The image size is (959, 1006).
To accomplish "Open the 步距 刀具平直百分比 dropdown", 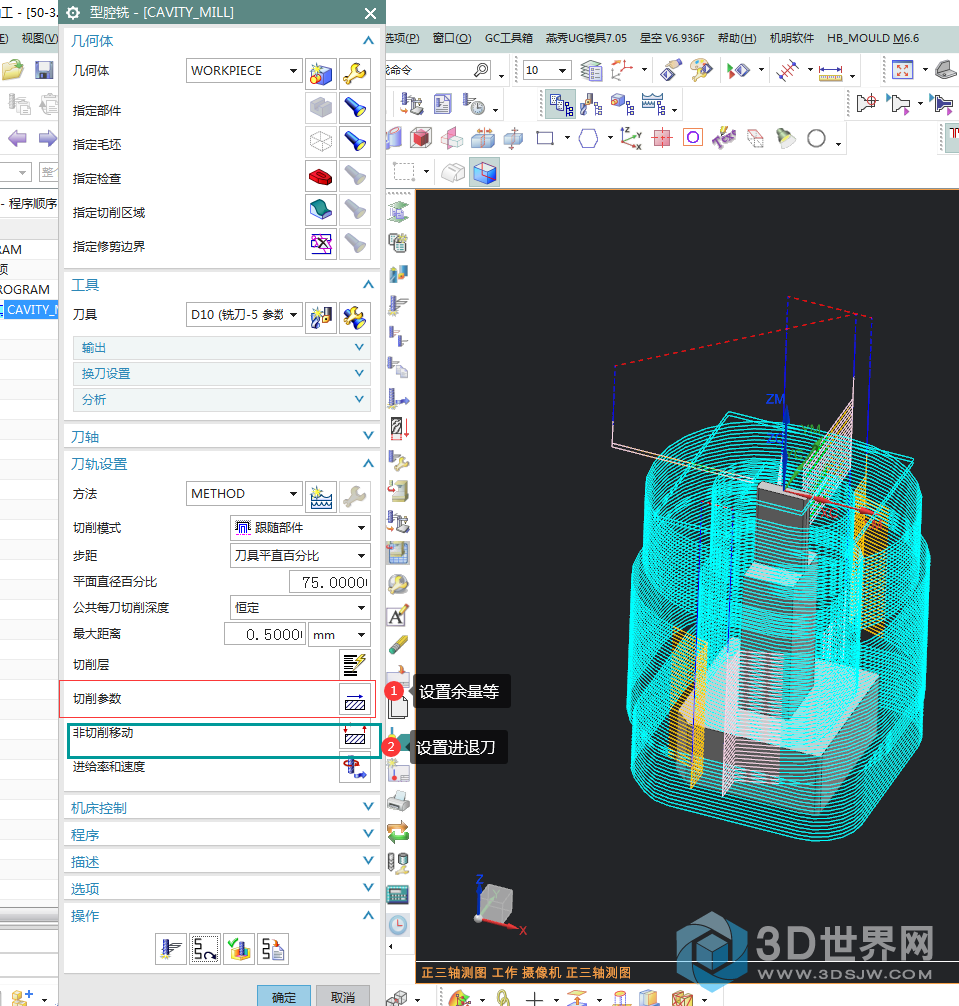I will tap(361, 556).
